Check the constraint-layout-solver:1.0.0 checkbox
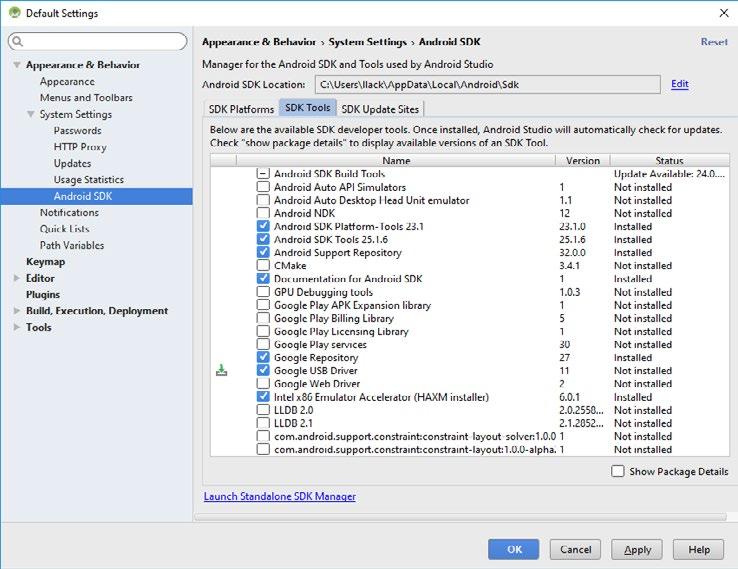The image size is (738, 569). click(x=263, y=436)
